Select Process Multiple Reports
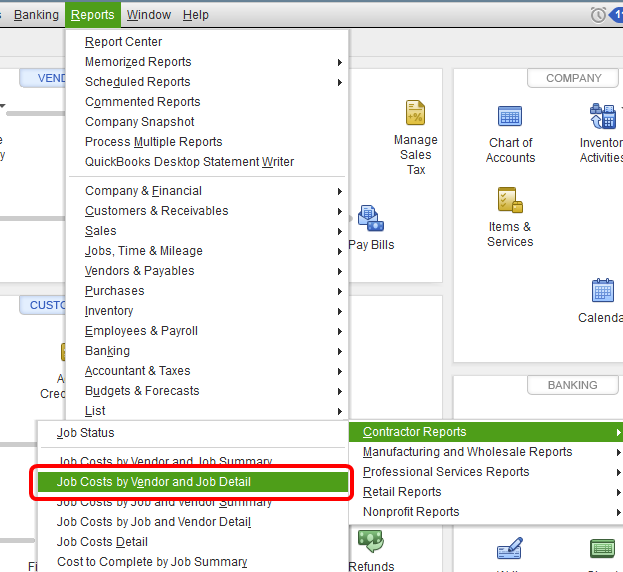The image size is (623, 572). click(207, 142)
